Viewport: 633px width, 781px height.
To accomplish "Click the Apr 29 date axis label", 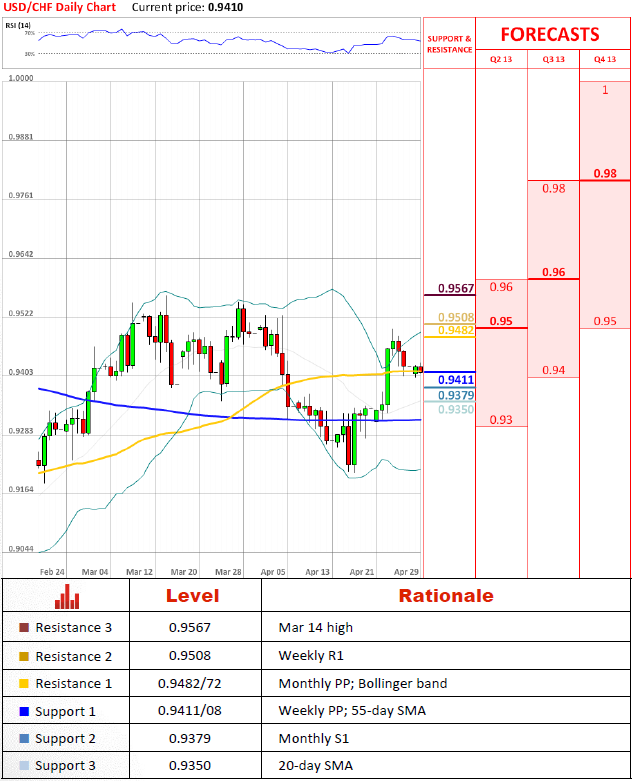I will pyautogui.click(x=406, y=572).
